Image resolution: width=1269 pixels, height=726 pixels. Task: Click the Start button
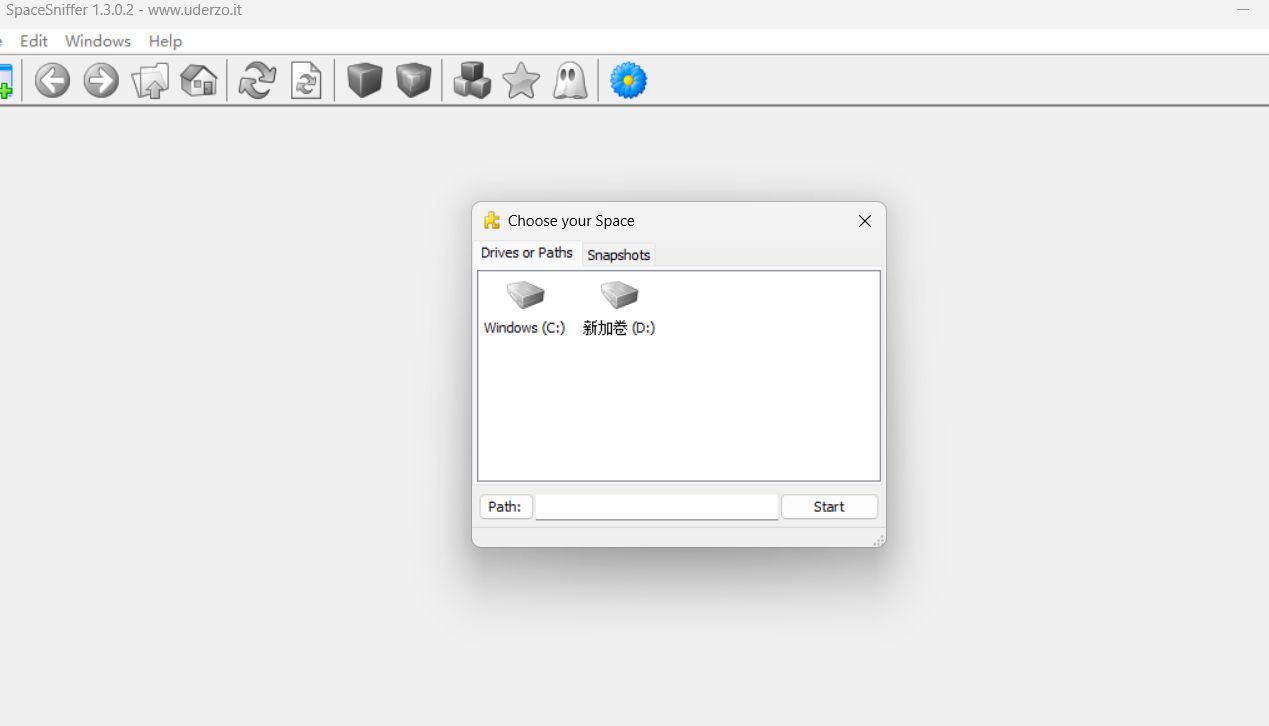point(829,507)
